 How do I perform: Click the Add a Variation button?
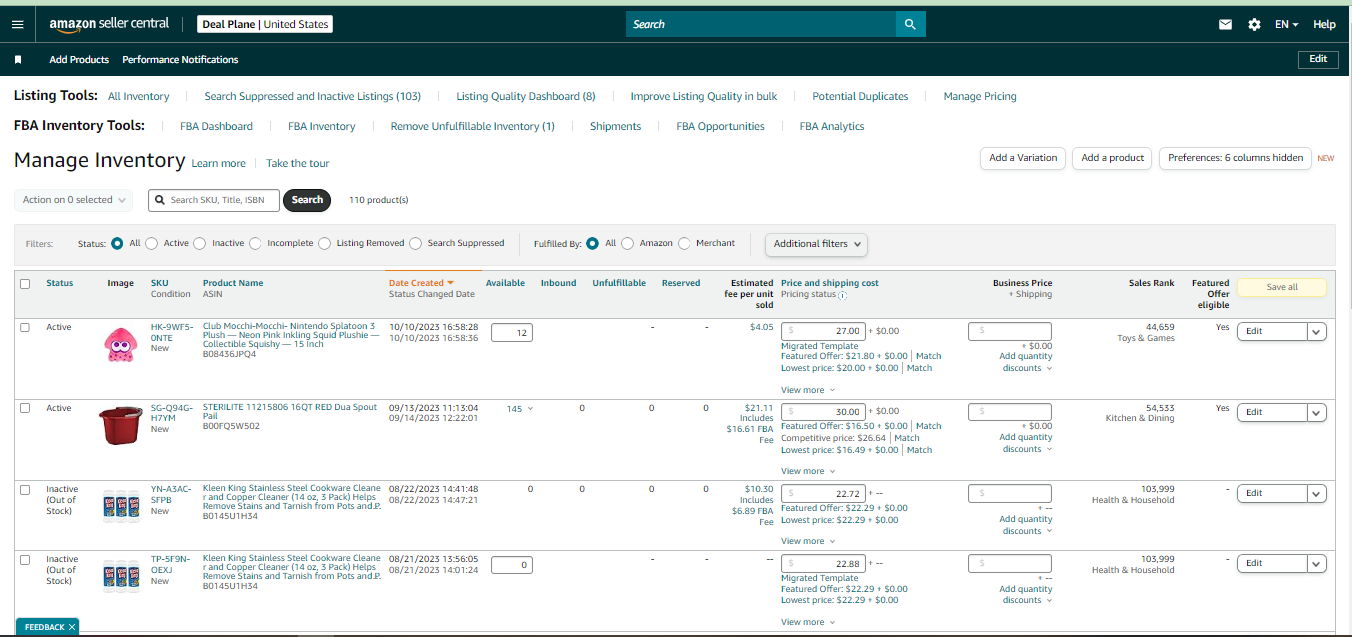1023,158
